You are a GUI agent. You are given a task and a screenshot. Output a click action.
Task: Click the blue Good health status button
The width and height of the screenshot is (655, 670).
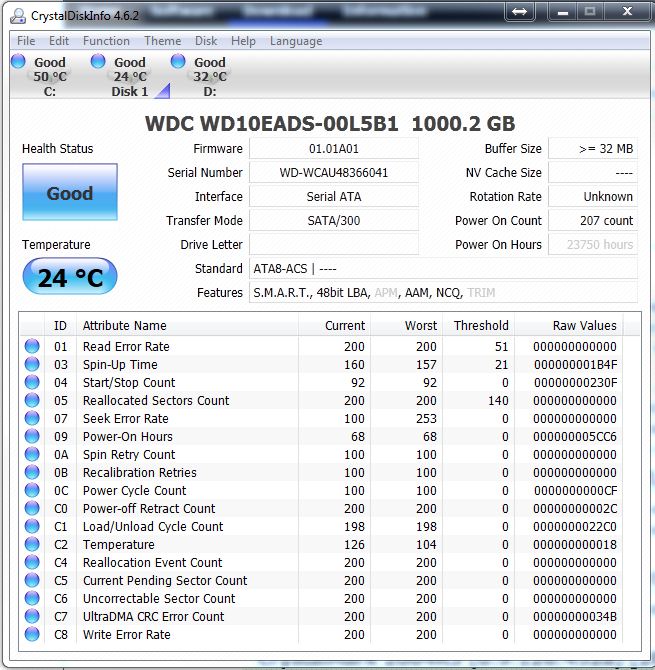coord(69,193)
